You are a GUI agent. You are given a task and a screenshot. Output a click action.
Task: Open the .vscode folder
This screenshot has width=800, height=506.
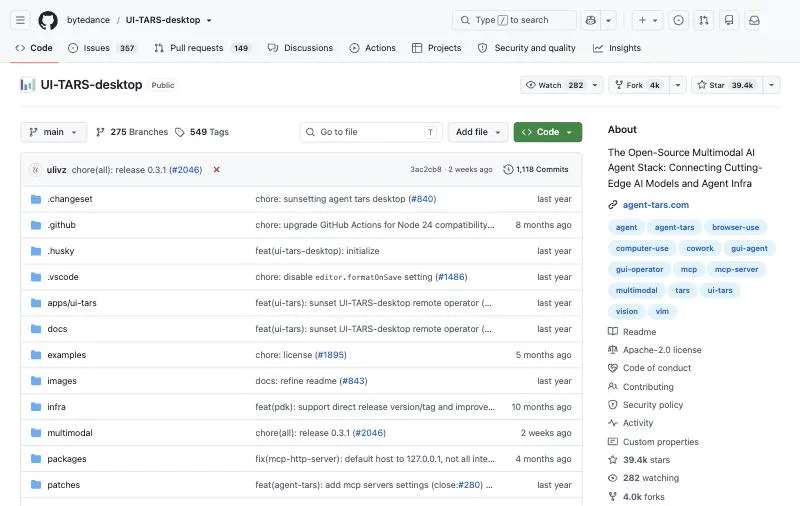[x=63, y=277]
